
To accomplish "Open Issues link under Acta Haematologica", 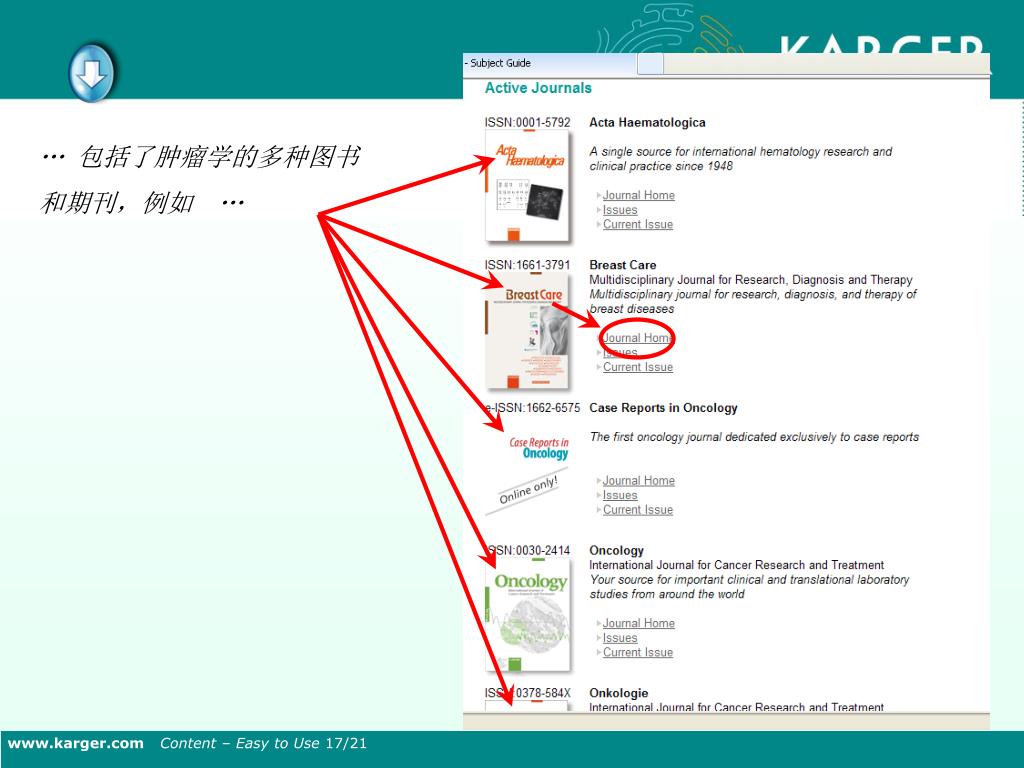I will click(620, 210).
